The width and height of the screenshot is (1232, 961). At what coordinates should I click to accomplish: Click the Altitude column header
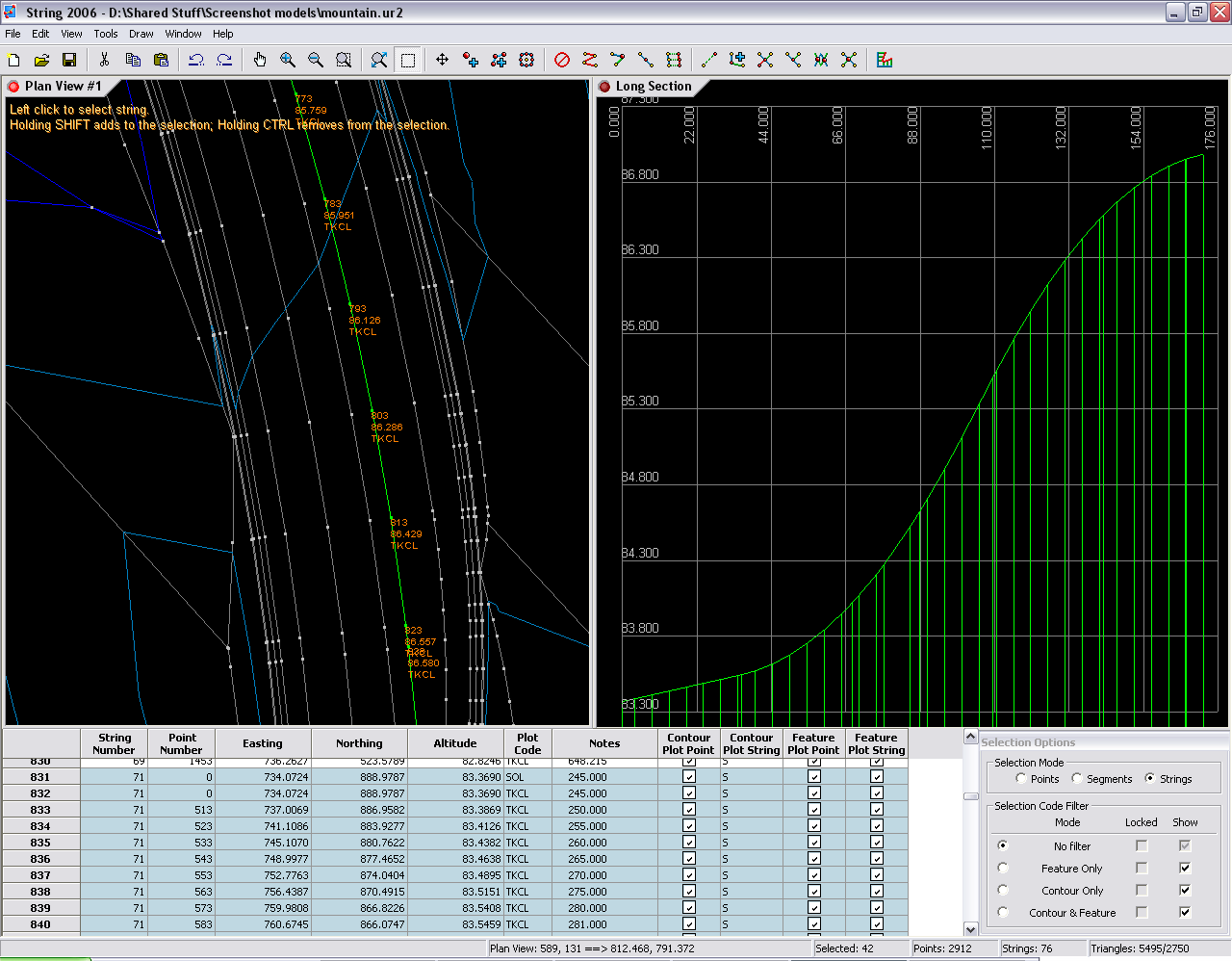454,743
